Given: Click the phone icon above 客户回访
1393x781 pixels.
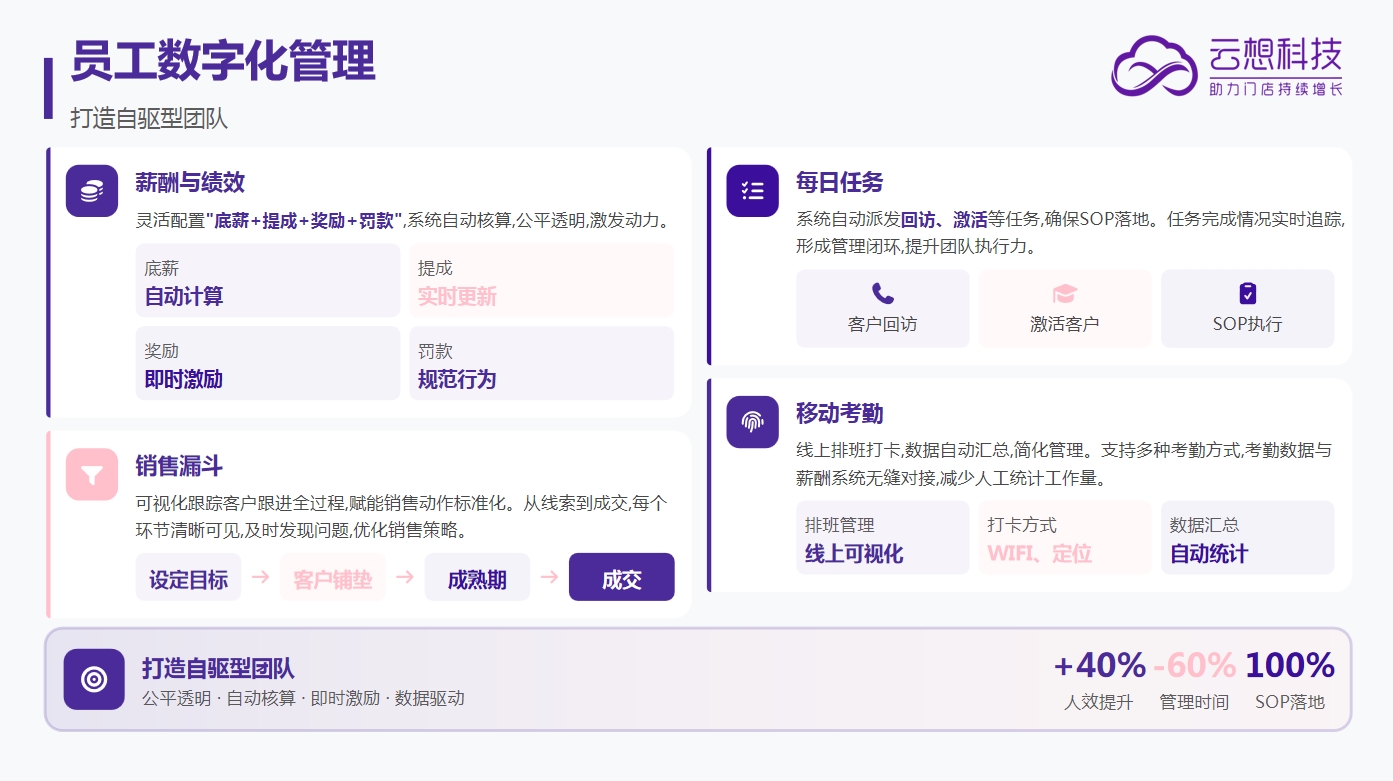Looking at the screenshot, I should point(882,293).
